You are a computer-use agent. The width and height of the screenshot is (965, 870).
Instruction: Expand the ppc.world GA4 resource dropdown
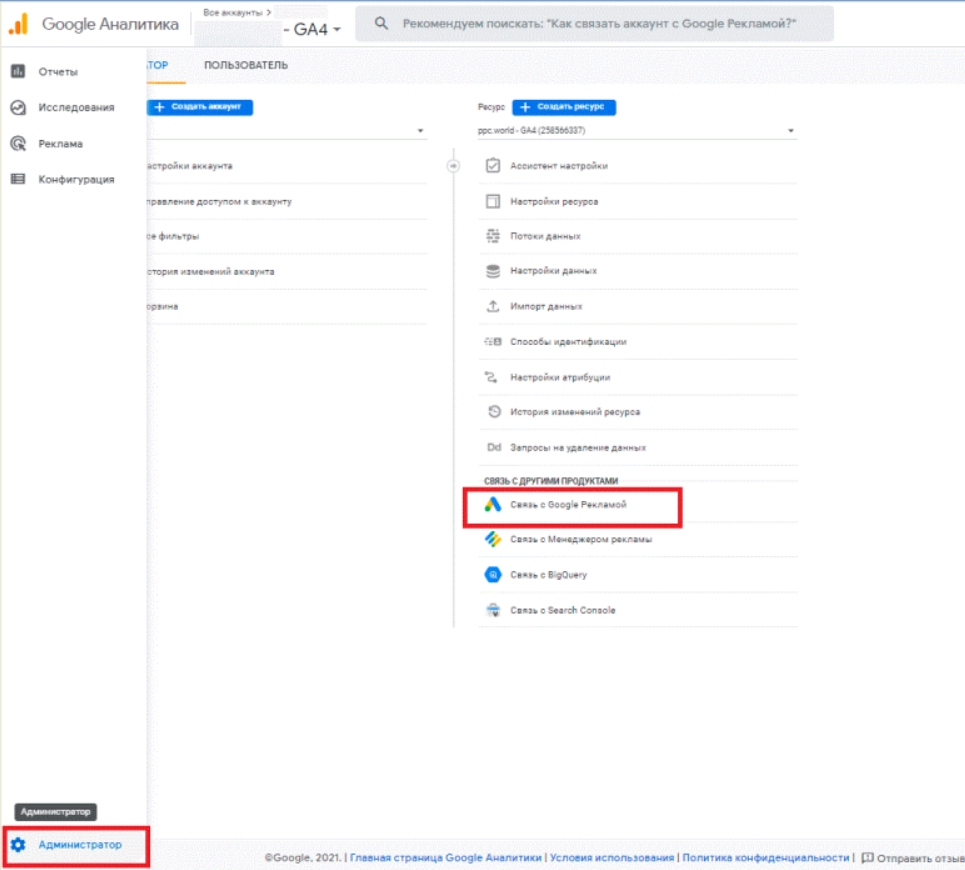(790, 131)
